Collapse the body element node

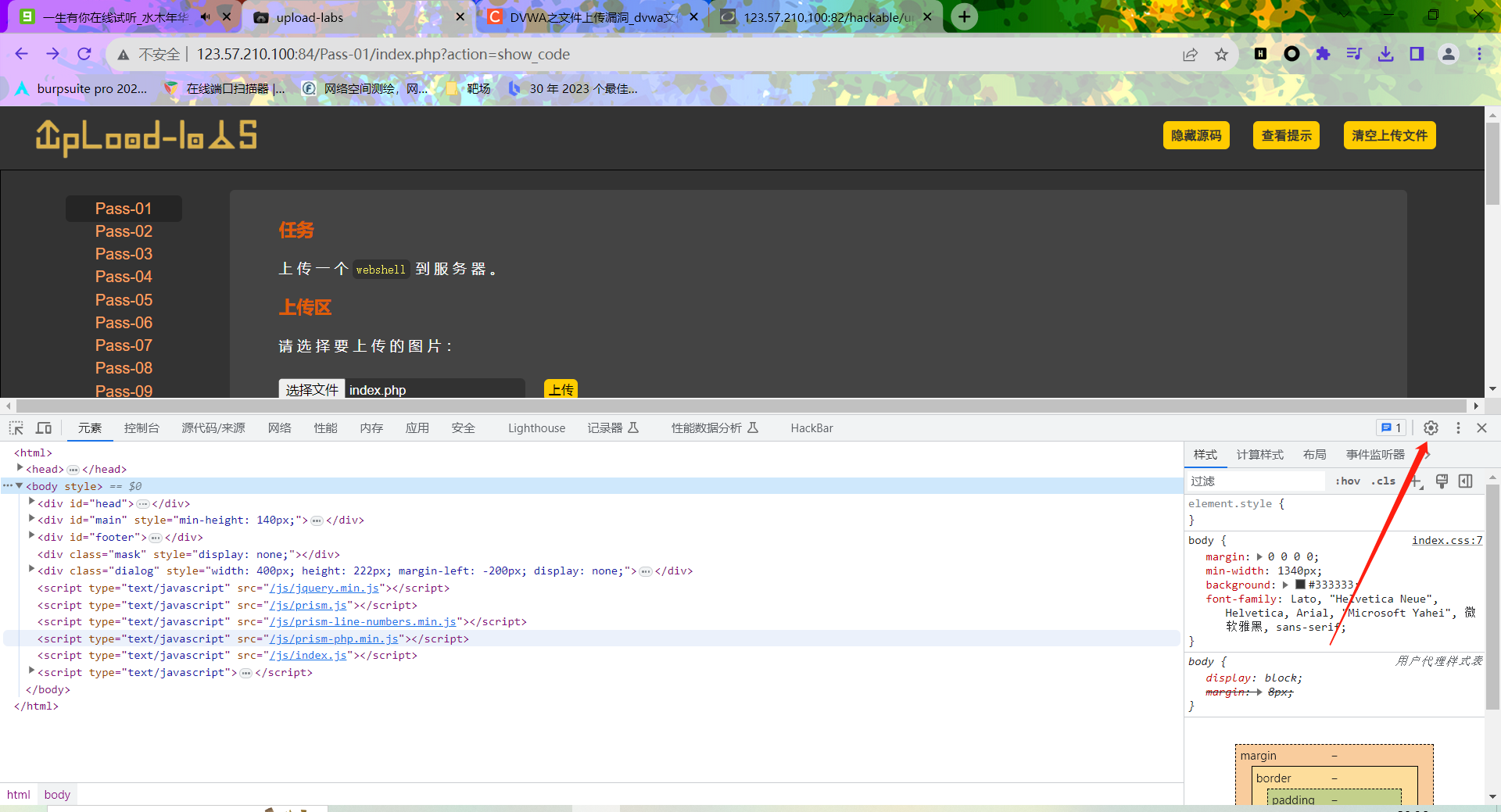(20, 485)
